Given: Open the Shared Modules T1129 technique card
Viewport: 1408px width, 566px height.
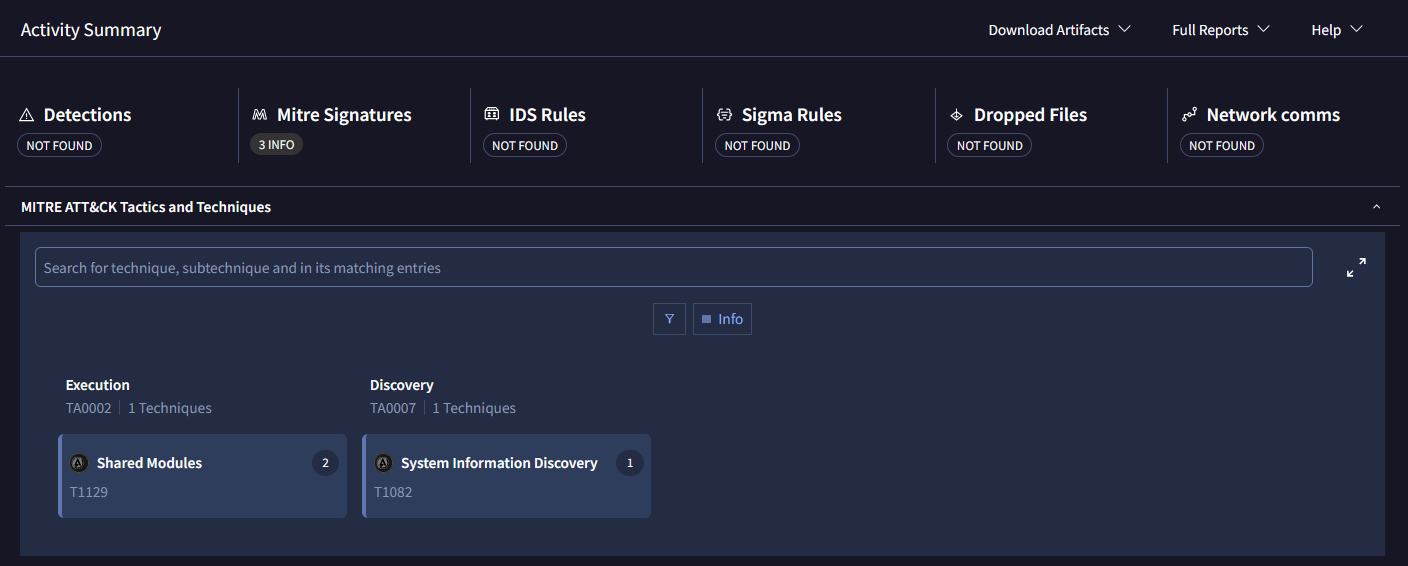Looking at the screenshot, I should click(203, 477).
